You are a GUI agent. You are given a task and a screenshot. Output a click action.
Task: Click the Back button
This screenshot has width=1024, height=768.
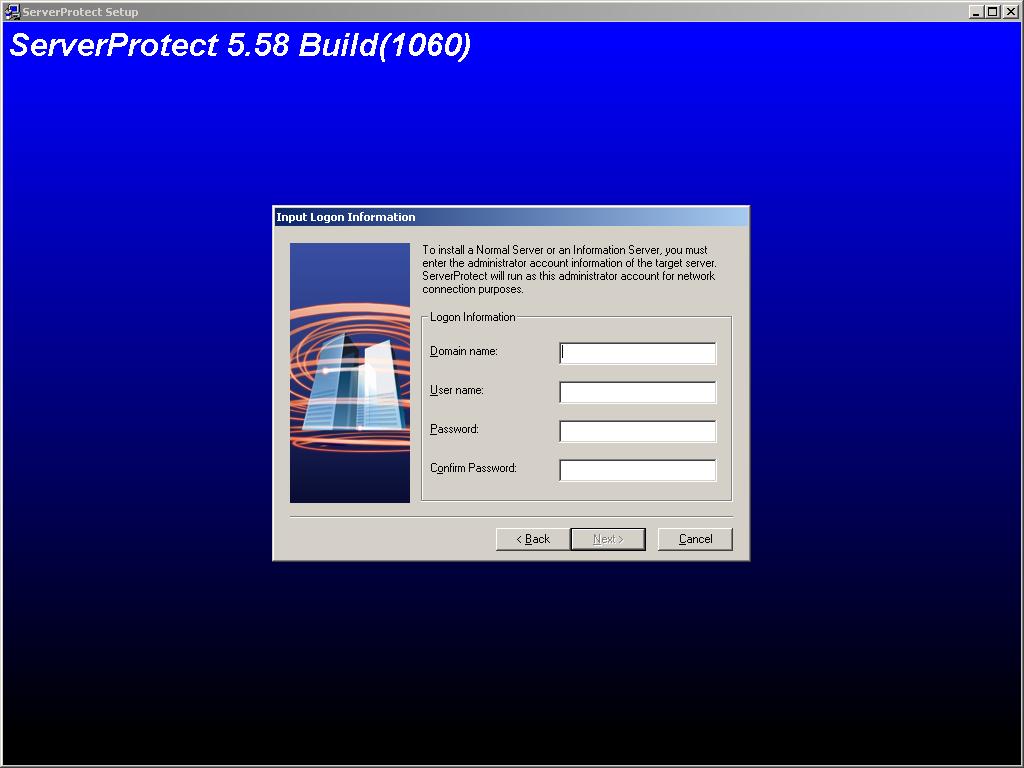coord(531,538)
